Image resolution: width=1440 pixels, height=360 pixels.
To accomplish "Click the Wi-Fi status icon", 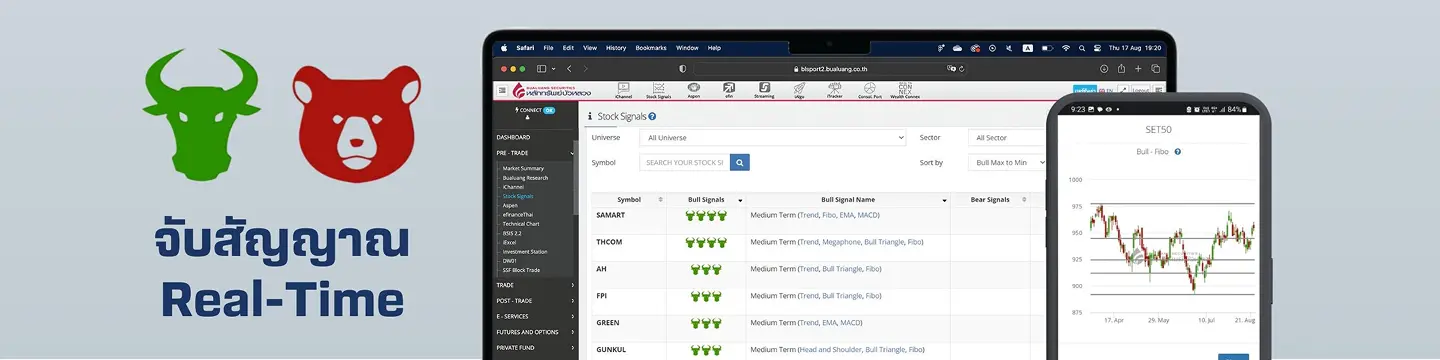I will click(x=1066, y=47).
